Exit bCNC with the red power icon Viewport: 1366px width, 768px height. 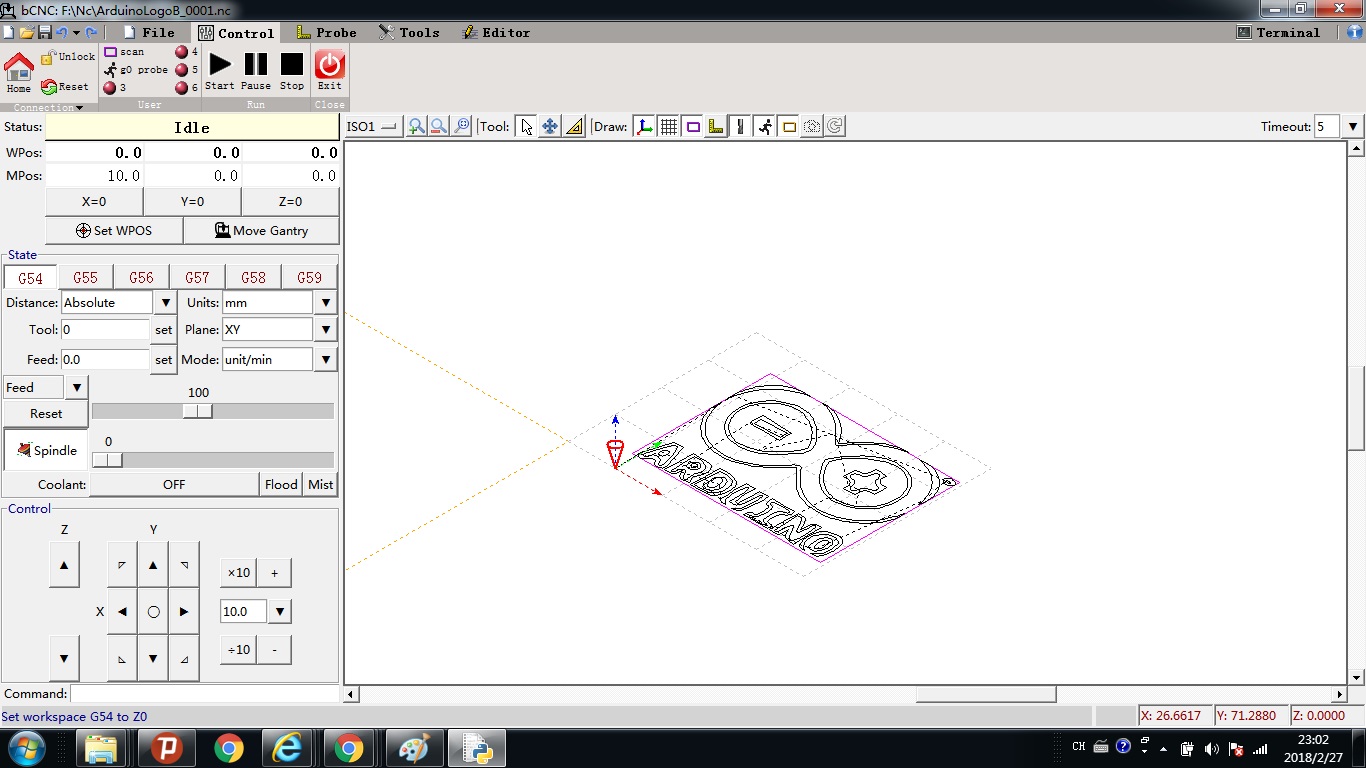click(330, 70)
